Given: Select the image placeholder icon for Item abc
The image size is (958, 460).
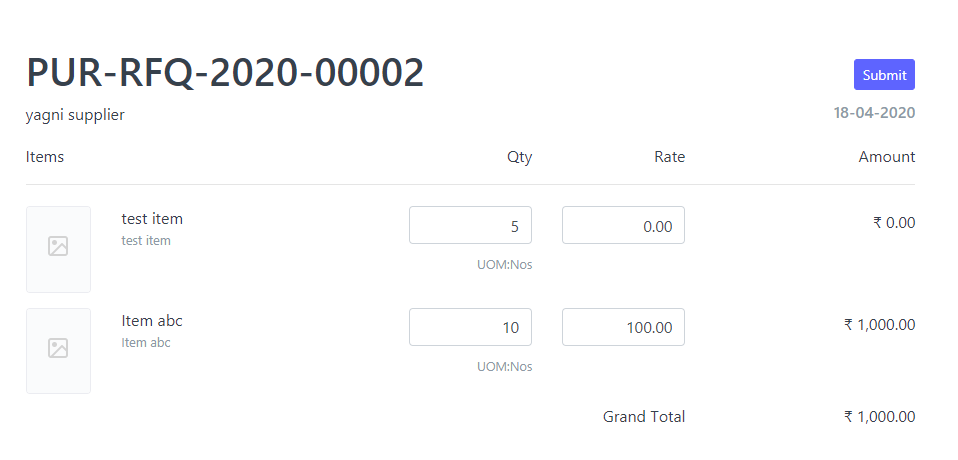Looking at the screenshot, I should click(58, 348).
